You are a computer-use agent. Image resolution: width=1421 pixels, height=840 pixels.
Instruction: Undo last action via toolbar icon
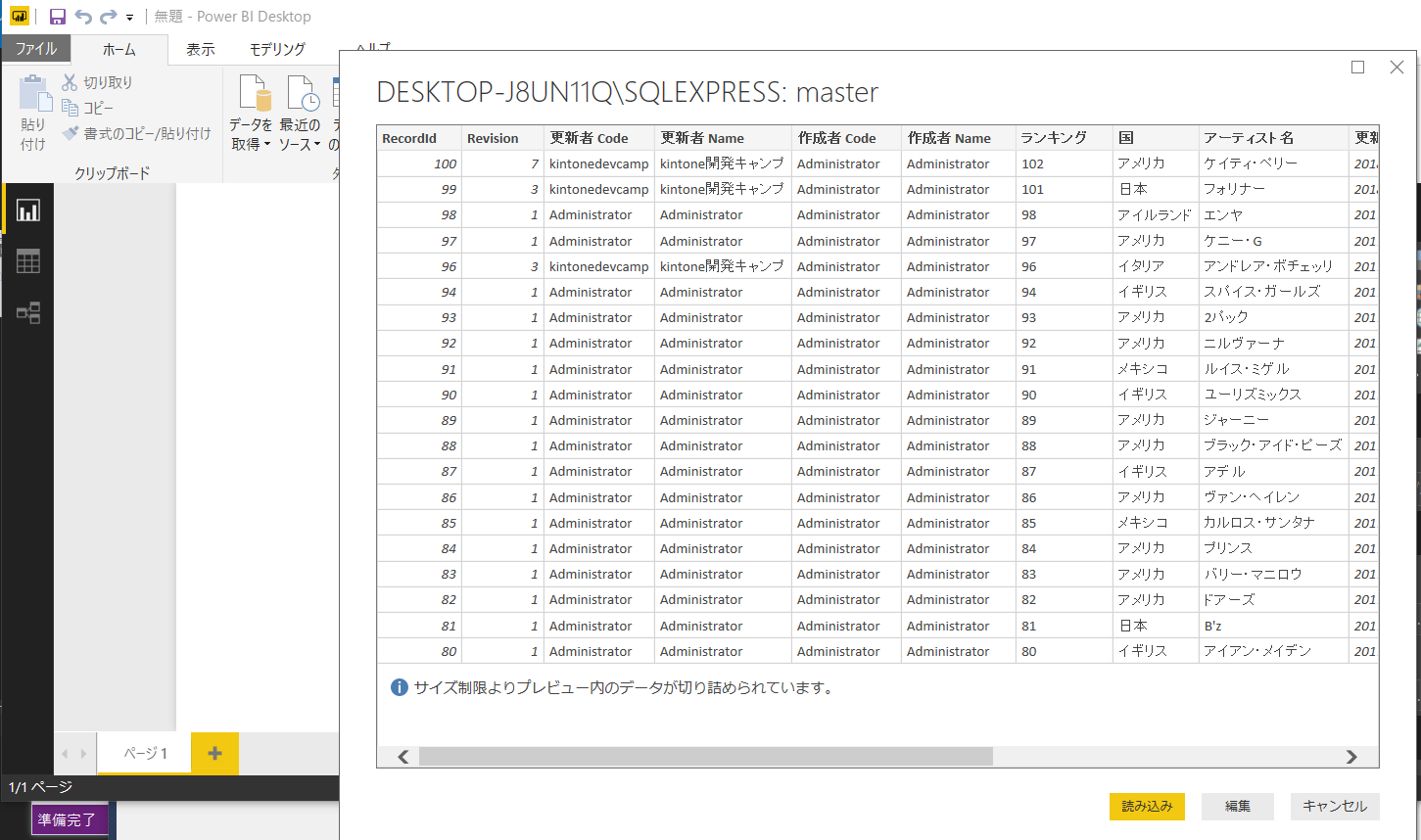[x=83, y=16]
